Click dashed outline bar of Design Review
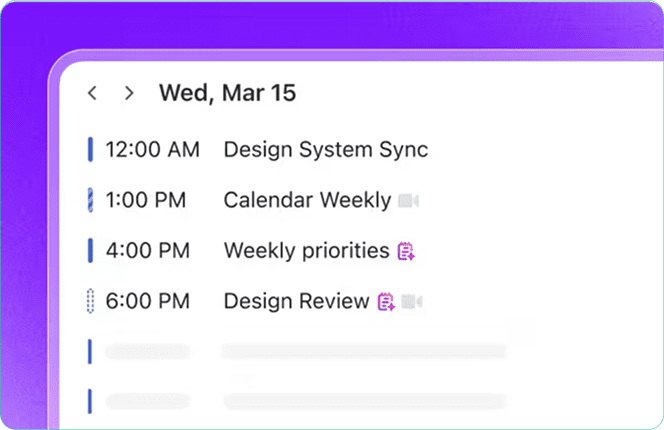 pyautogui.click(x=90, y=301)
